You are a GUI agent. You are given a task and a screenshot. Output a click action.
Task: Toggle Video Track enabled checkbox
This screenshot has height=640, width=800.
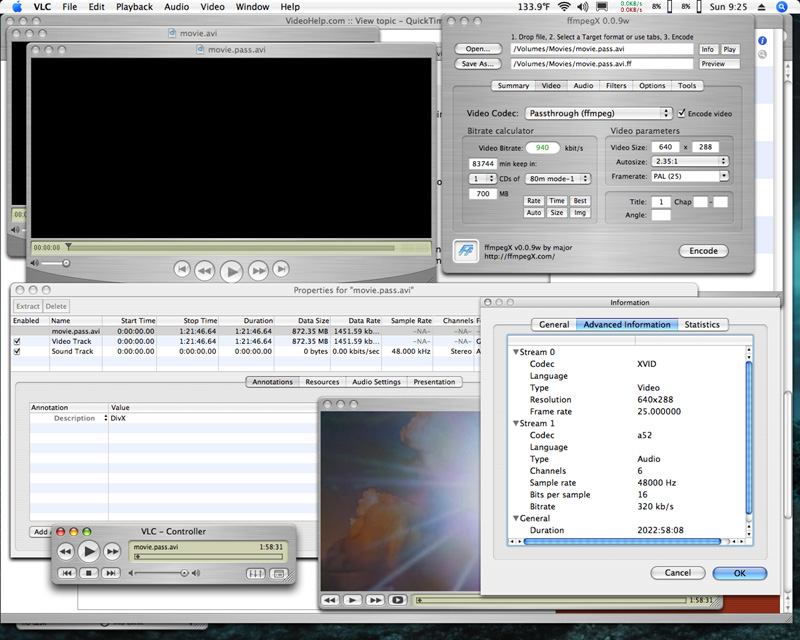click(x=17, y=341)
